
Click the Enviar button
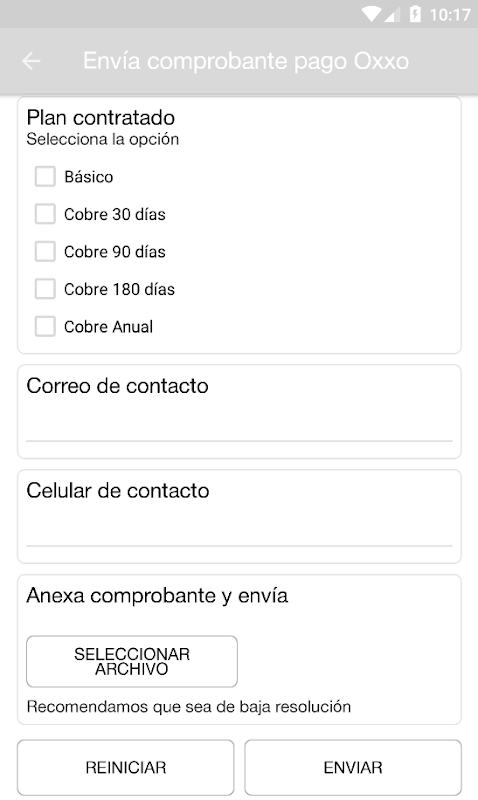(x=353, y=767)
